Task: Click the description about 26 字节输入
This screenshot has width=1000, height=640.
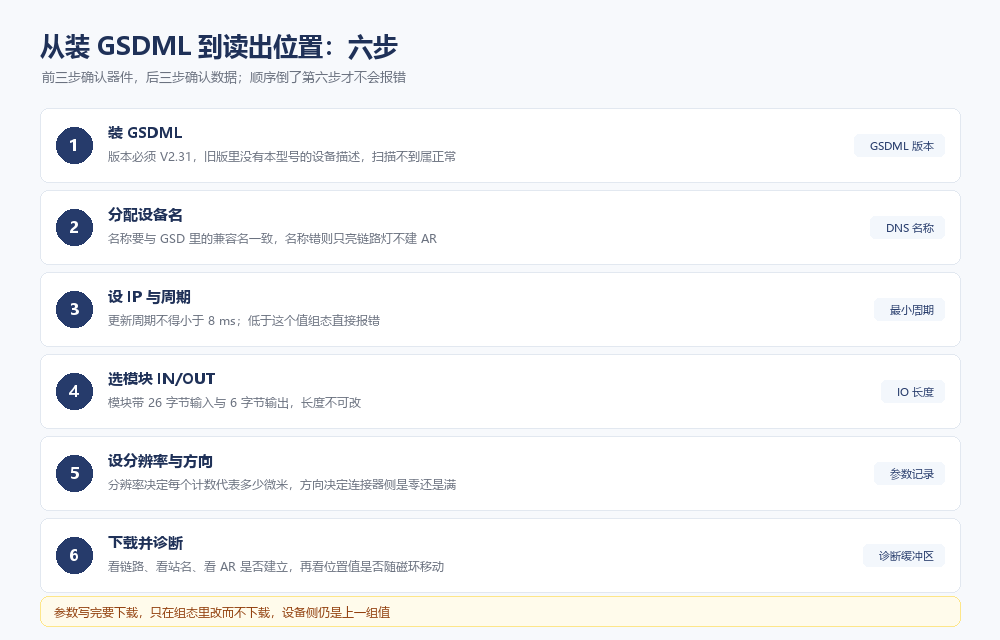Action: pos(234,403)
